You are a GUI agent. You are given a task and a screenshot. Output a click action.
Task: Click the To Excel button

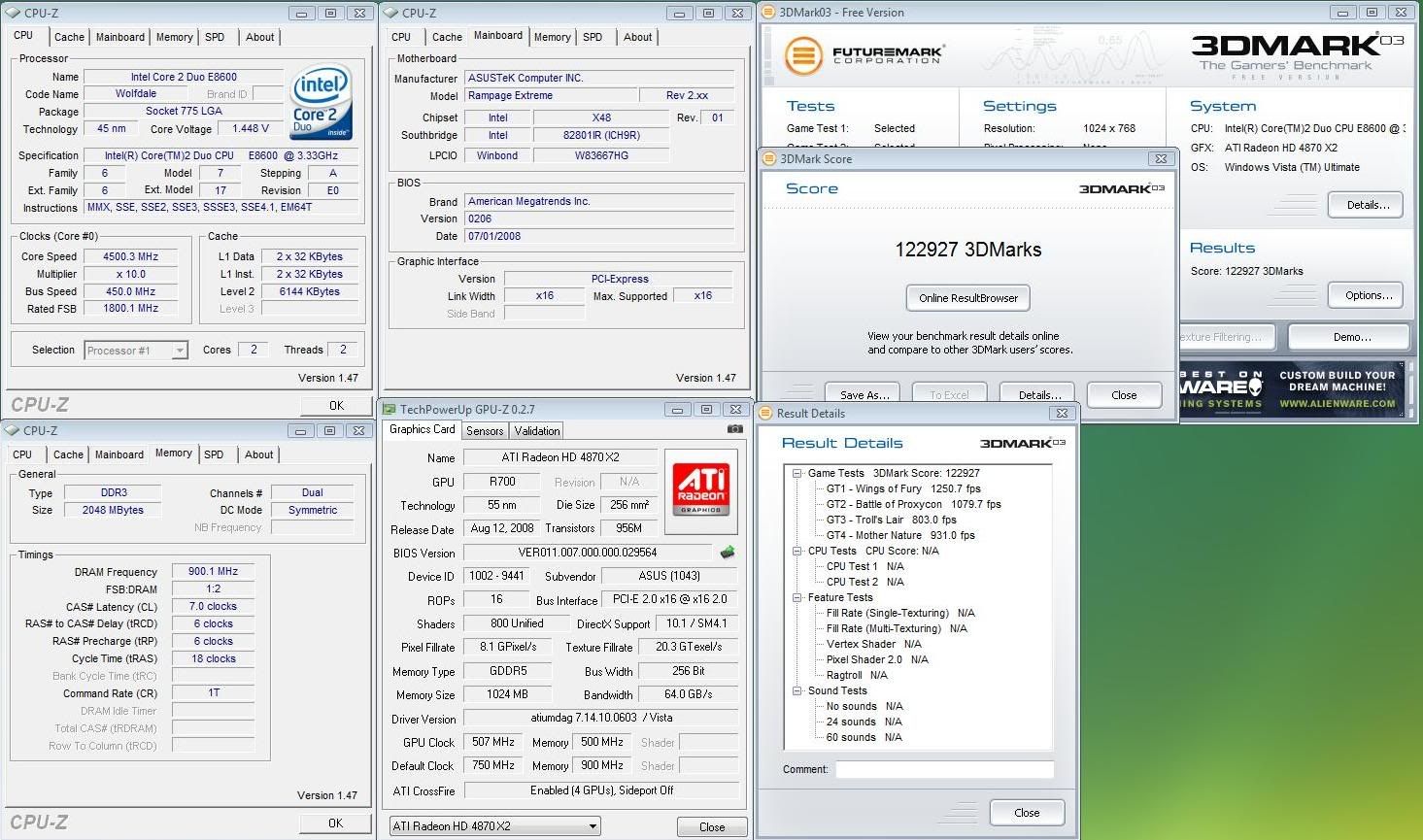pos(949,393)
